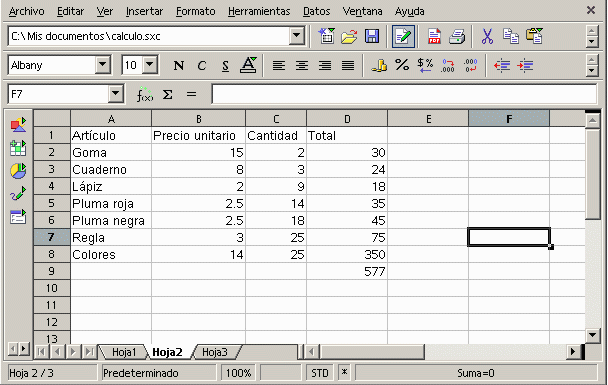Apply standard number format icon
The width and height of the screenshot is (608, 385).
[x=425, y=65]
